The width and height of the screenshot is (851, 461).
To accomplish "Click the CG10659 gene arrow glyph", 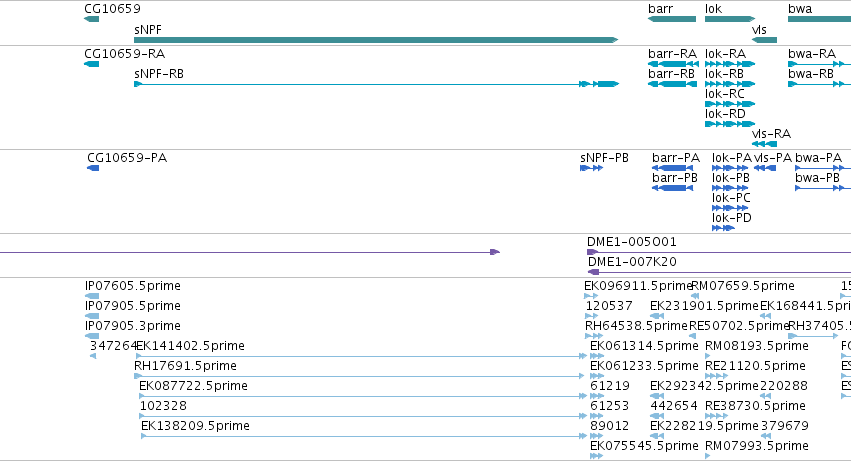I will click(92, 19).
